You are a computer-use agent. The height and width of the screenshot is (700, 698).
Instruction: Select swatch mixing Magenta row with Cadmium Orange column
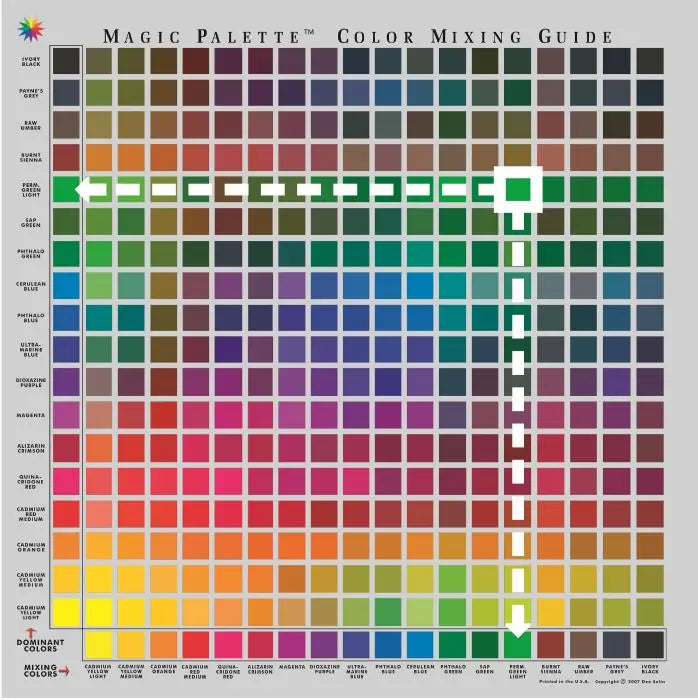(x=164, y=415)
